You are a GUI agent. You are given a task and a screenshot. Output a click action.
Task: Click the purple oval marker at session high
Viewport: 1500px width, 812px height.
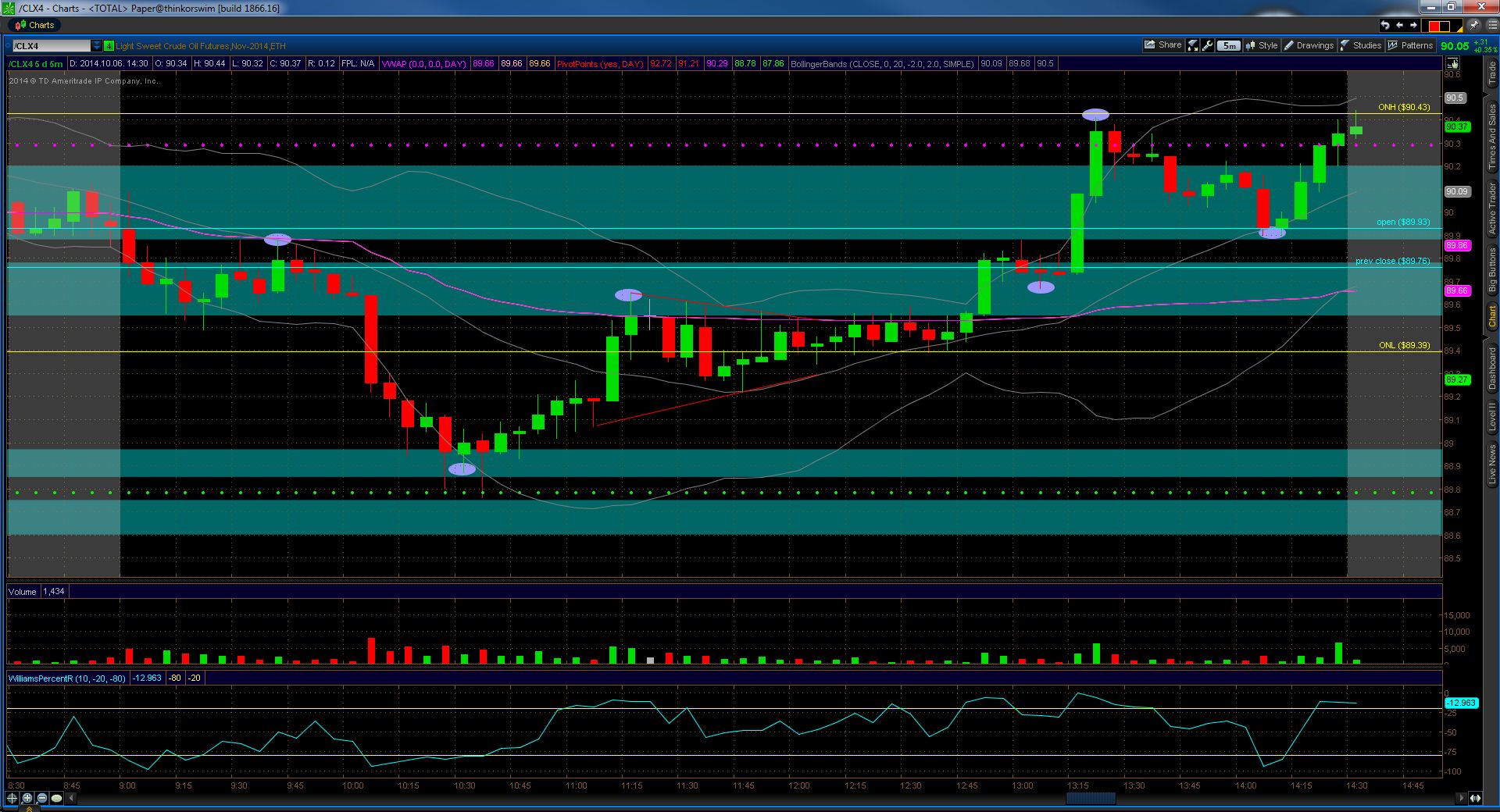(1095, 115)
